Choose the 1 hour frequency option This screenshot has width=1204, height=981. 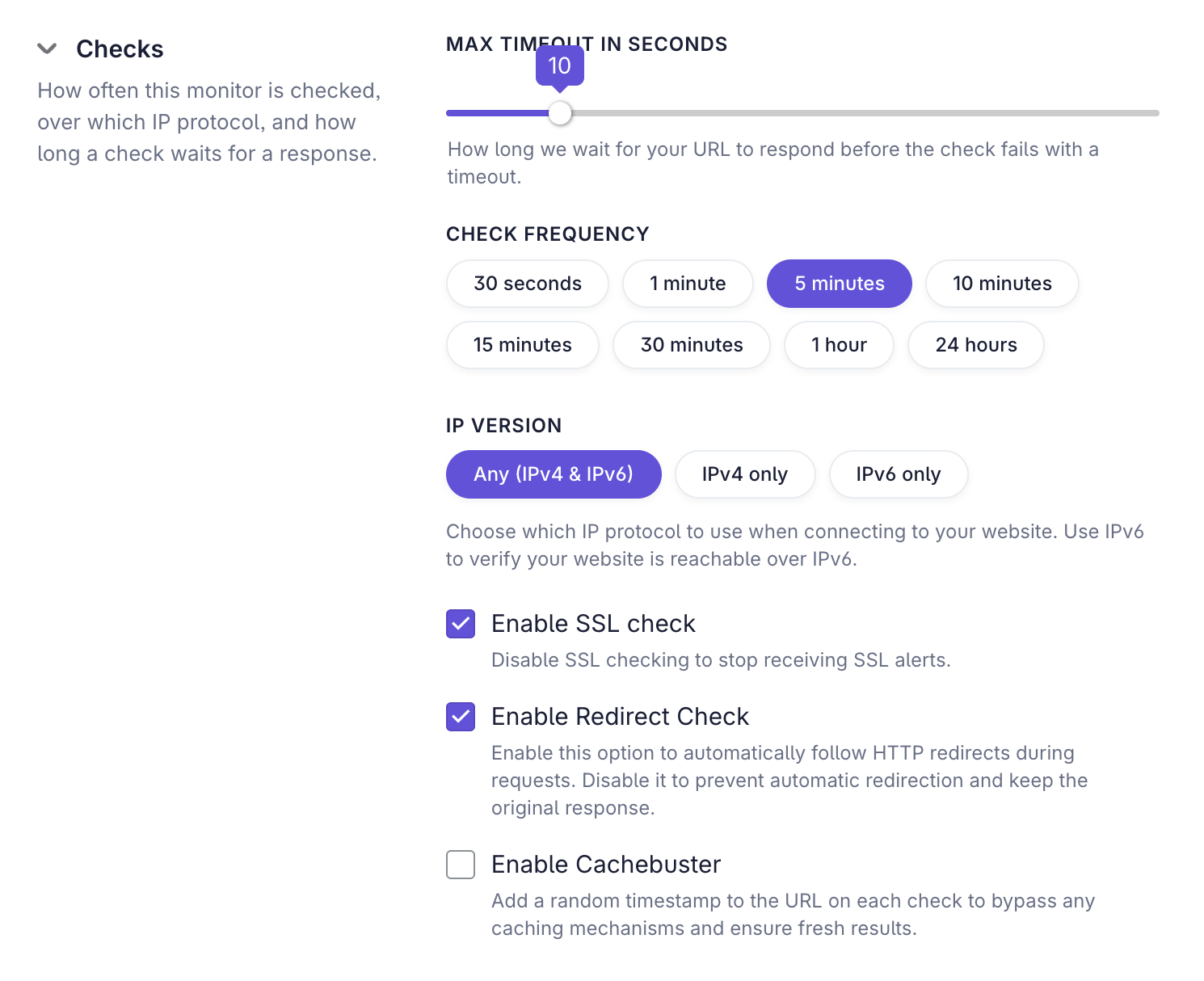pyautogui.click(x=839, y=345)
